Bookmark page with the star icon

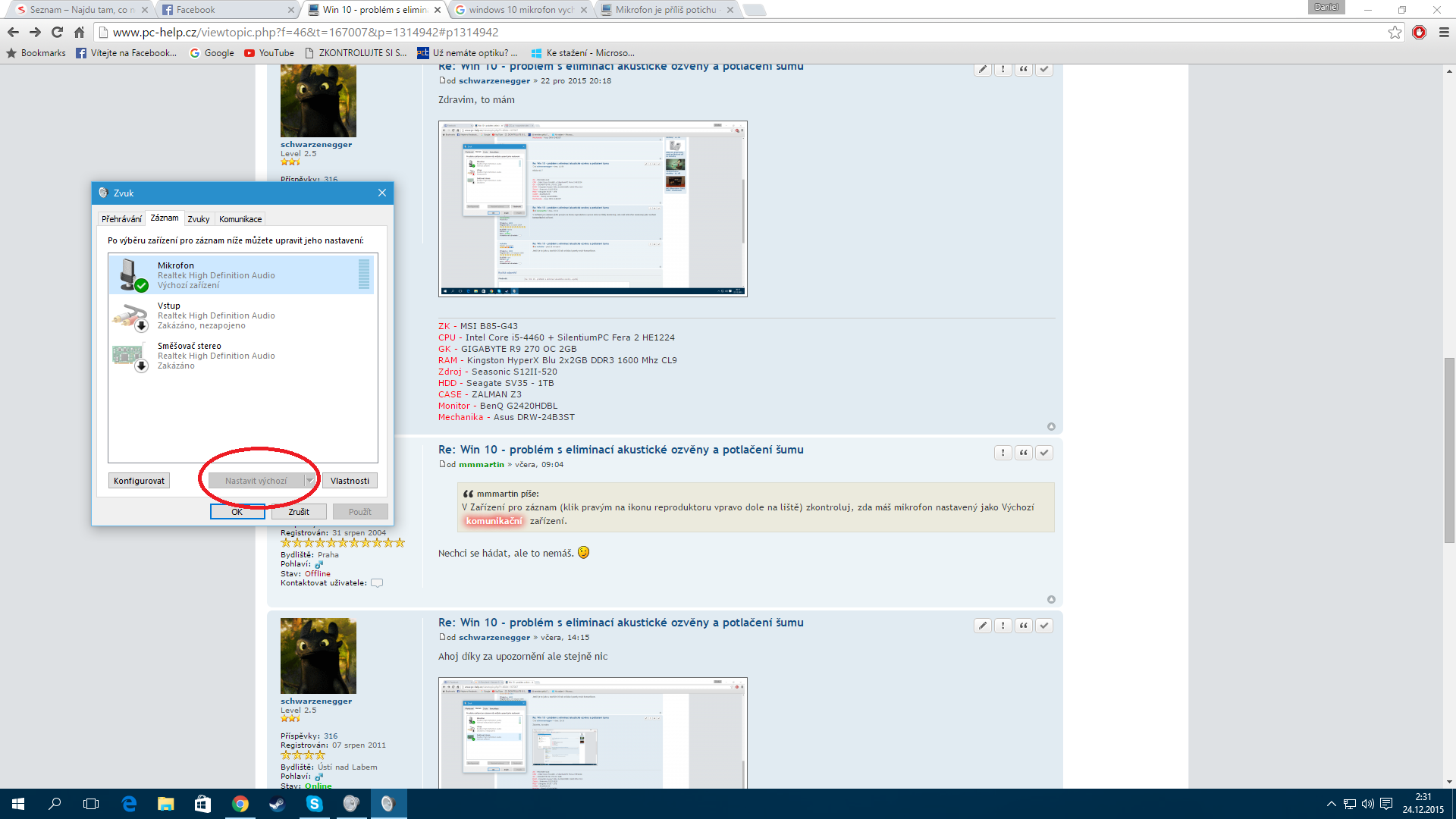(x=1395, y=32)
